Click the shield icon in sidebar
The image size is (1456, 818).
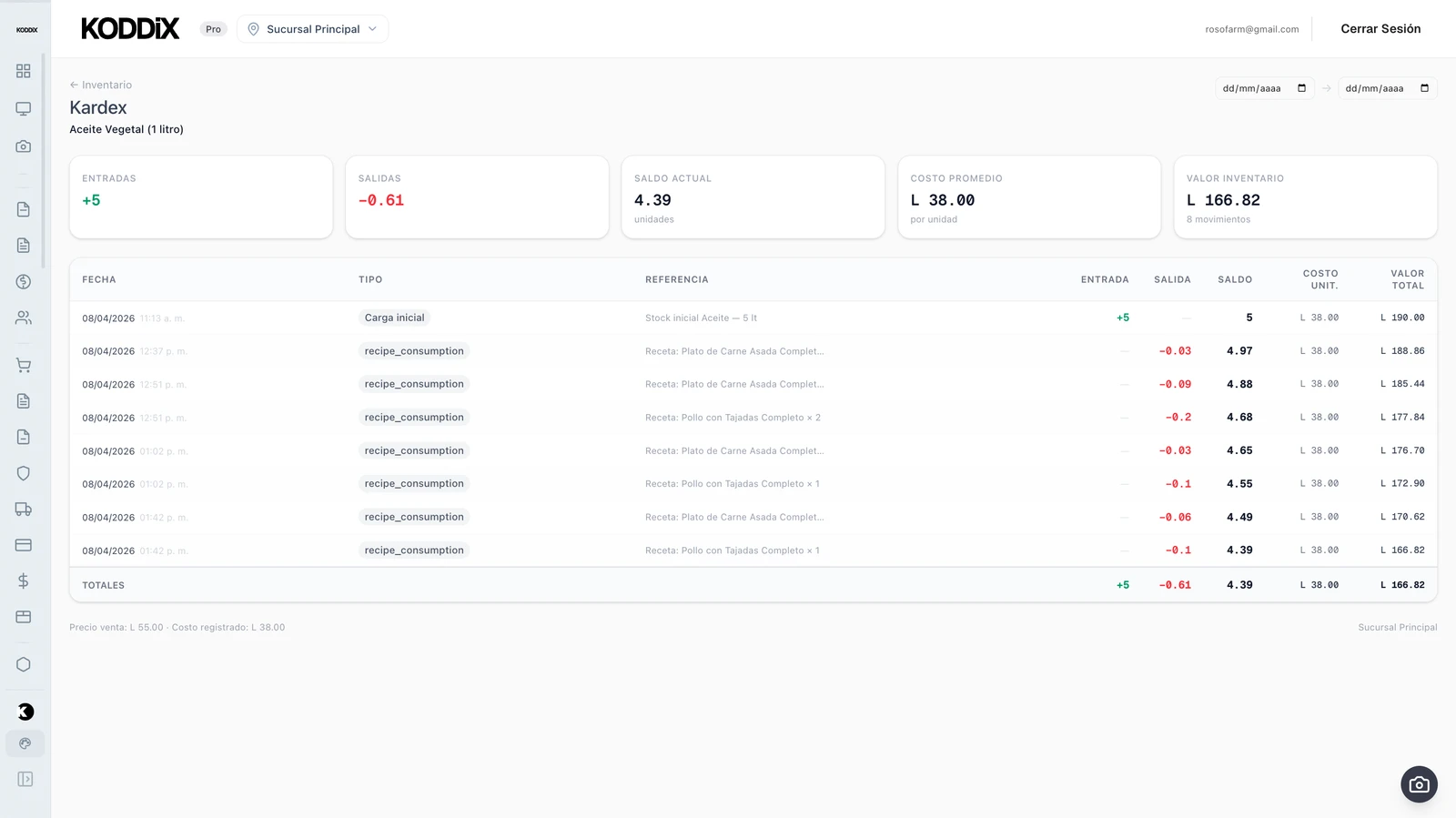[24, 473]
